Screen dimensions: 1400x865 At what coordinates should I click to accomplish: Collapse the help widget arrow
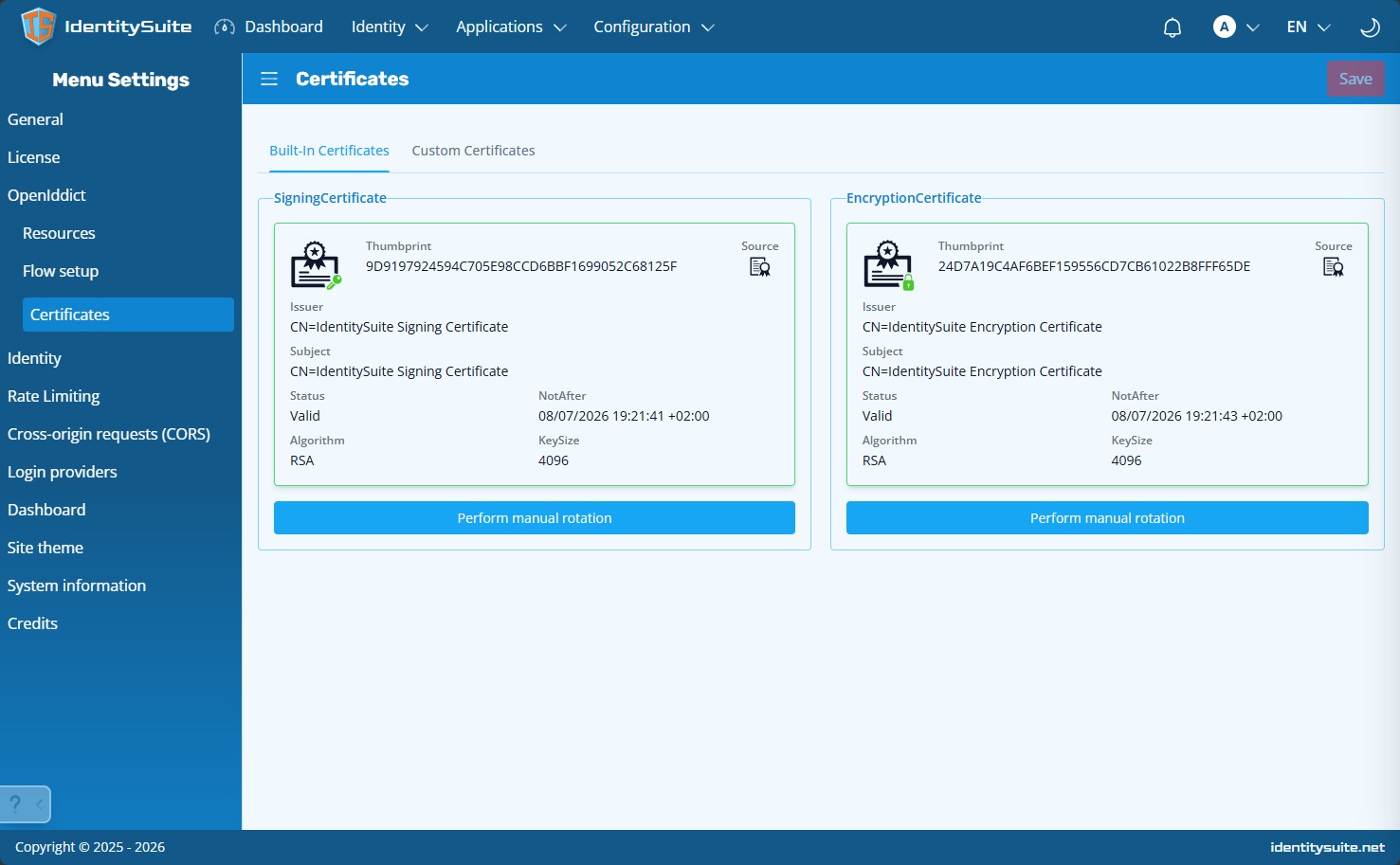point(39,804)
